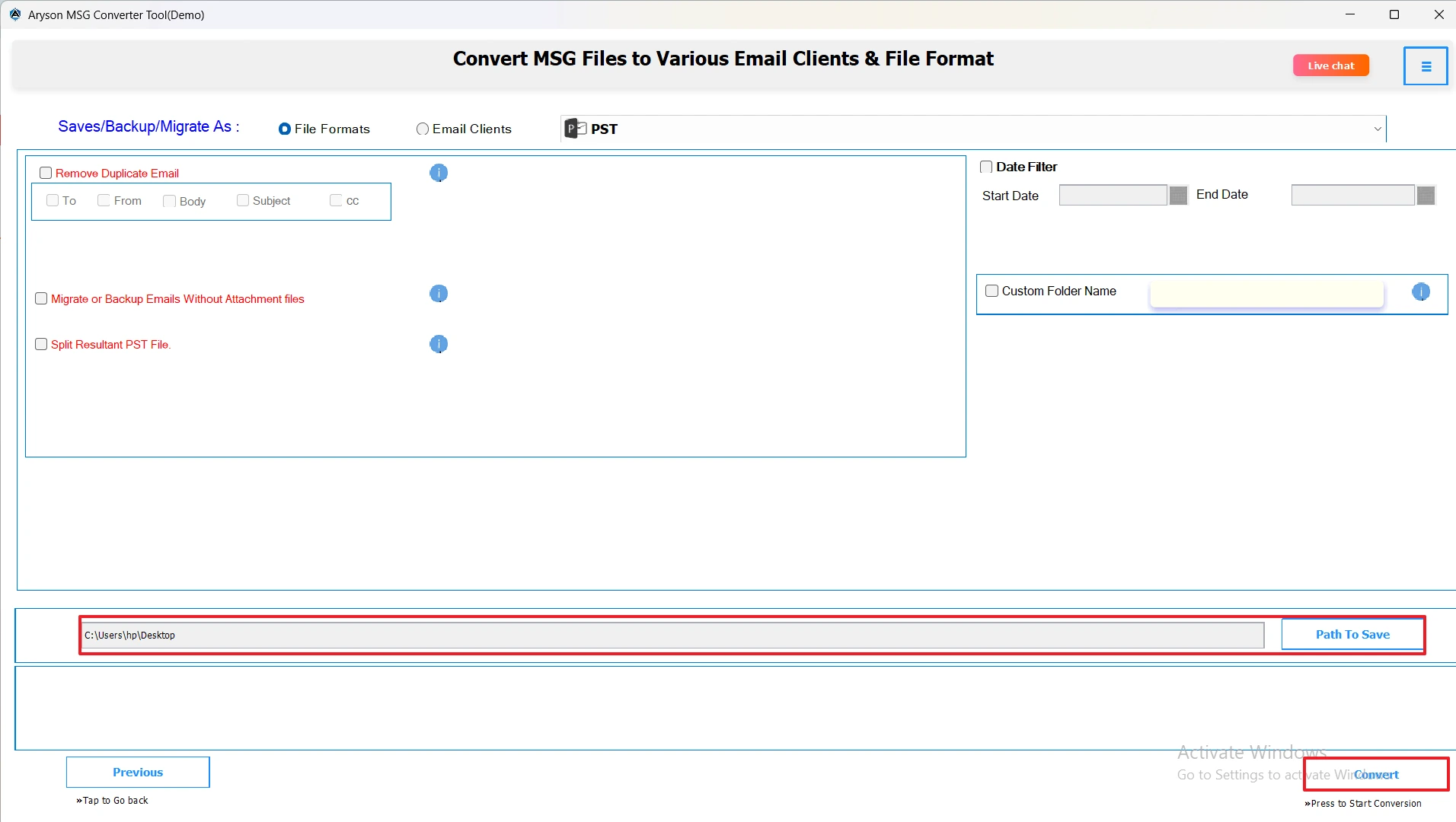1456x822 pixels.
Task: Click the info icon beside Custom Folder Name
Action: 1421,292
